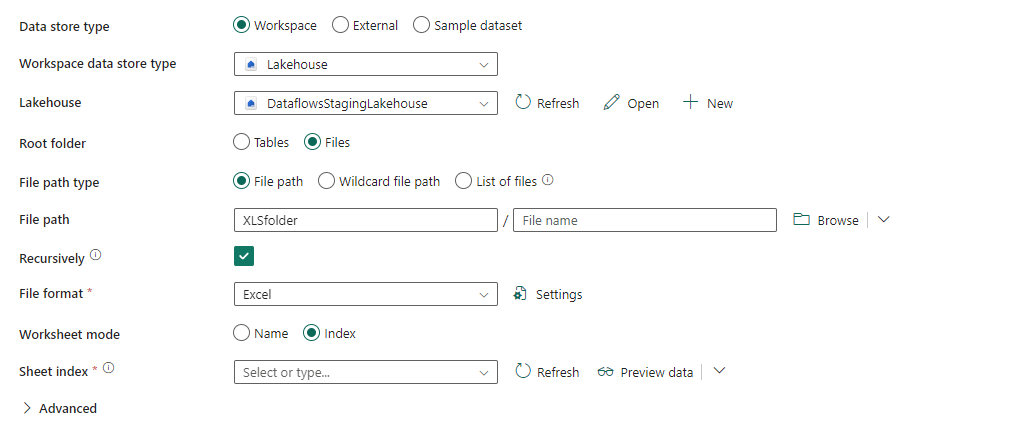Click Refresh icon beside Sheet index
Screen dimensions: 1014x439
pyautogui.click(x=523, y=371)
